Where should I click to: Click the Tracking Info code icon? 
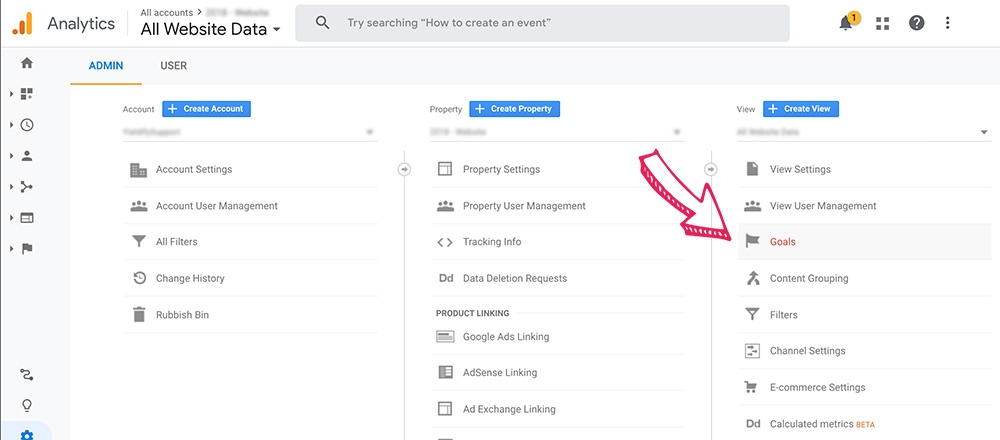coord(445,242)
